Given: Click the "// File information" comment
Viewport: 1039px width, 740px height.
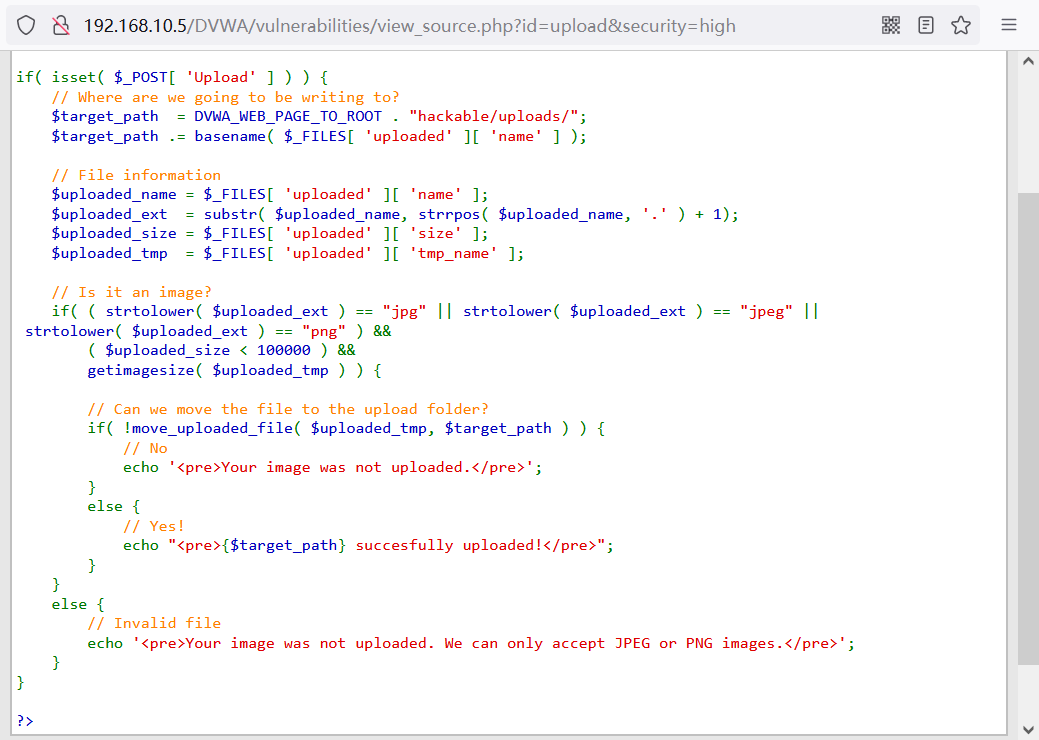Looking at the screenshot, I should coord(136,175).
